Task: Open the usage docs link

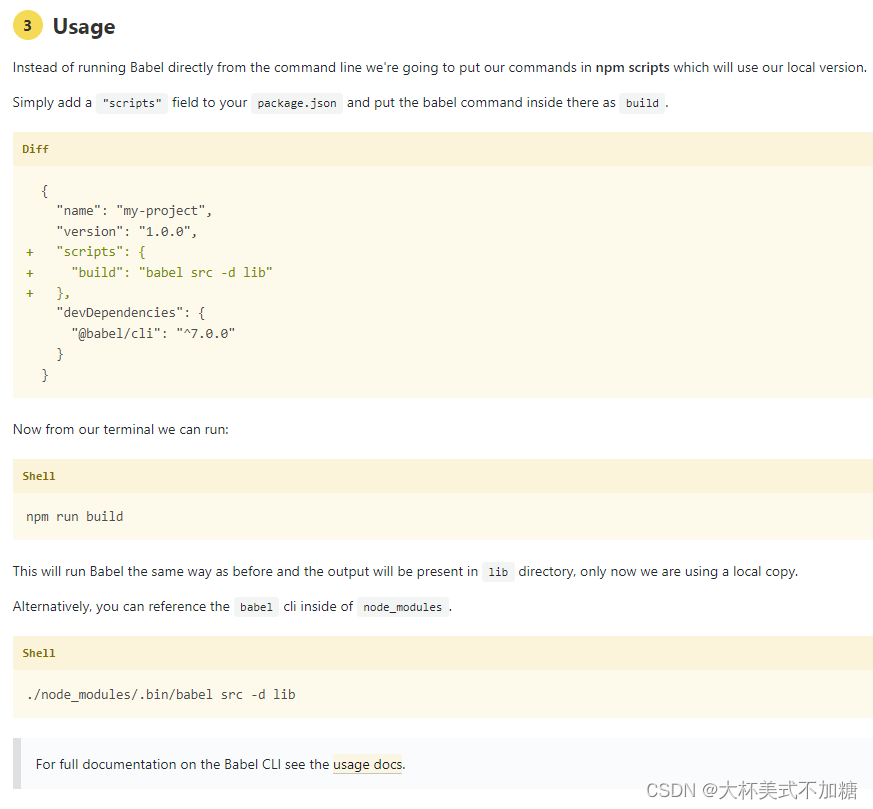Action: tap(367, 764)
